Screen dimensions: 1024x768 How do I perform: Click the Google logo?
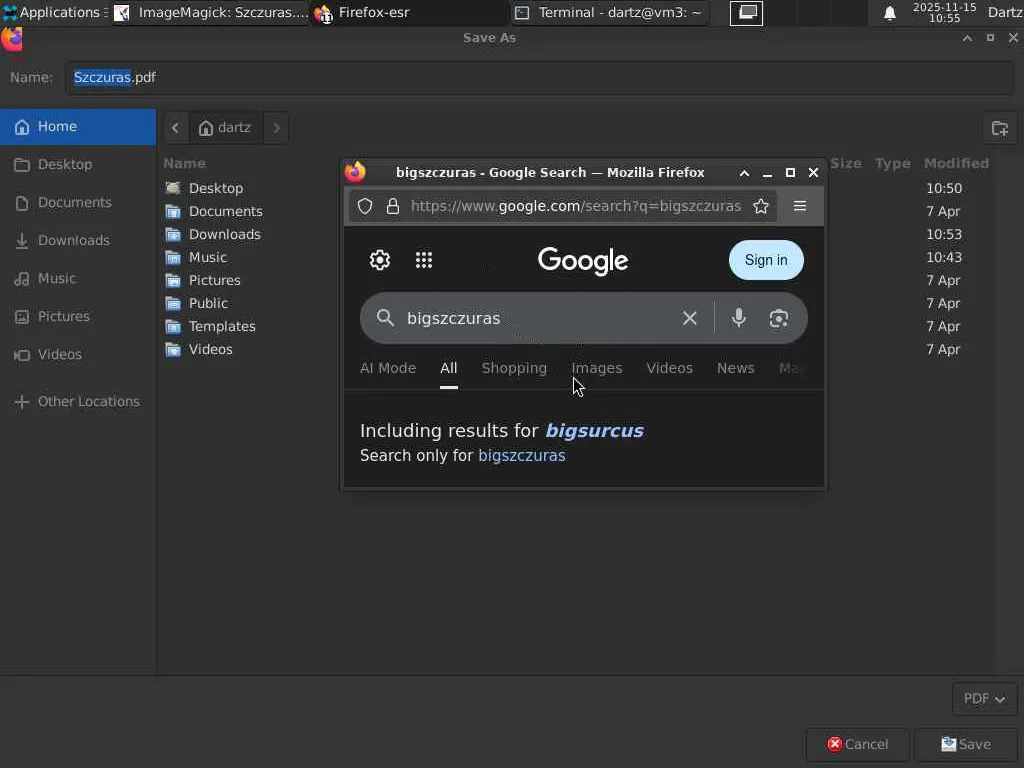(583, 261)
